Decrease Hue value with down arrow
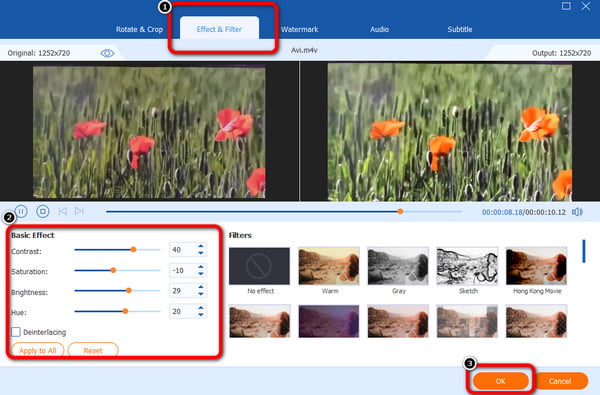This screenshot has height=395, width=600. (201, 315)
